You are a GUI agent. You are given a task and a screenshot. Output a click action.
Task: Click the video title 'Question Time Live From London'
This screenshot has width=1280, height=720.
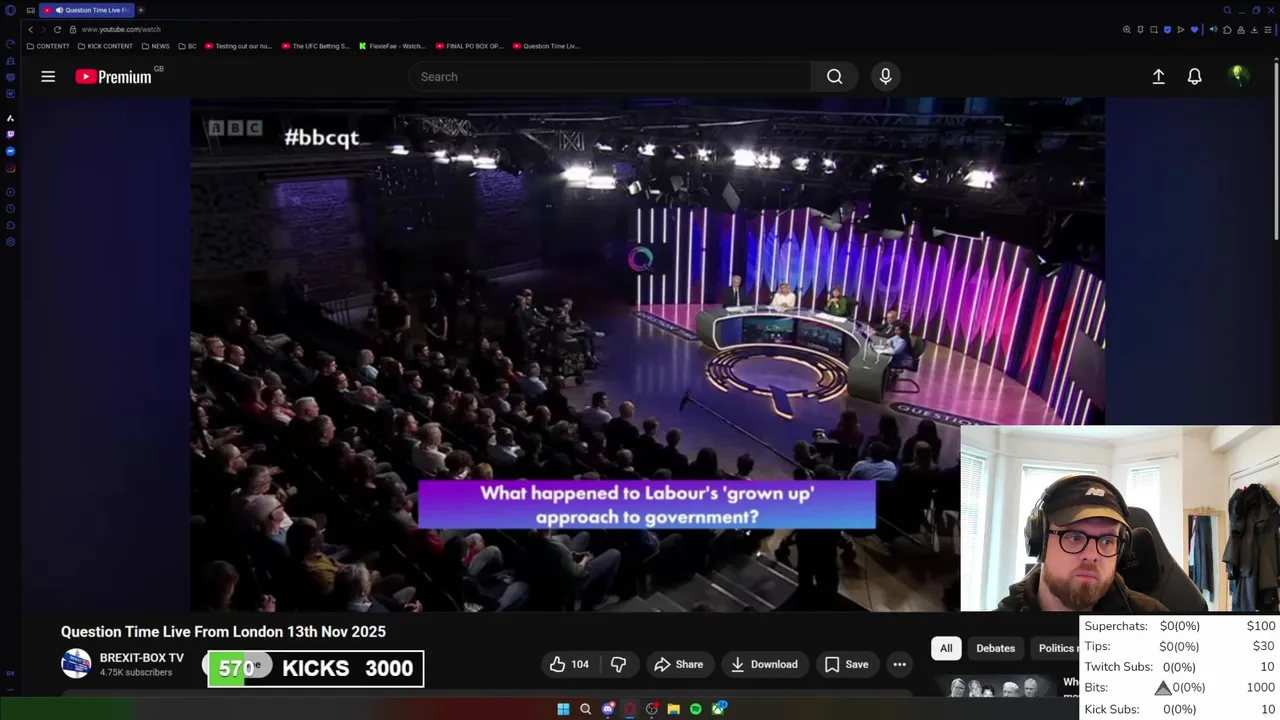click(x=223, y=631)
